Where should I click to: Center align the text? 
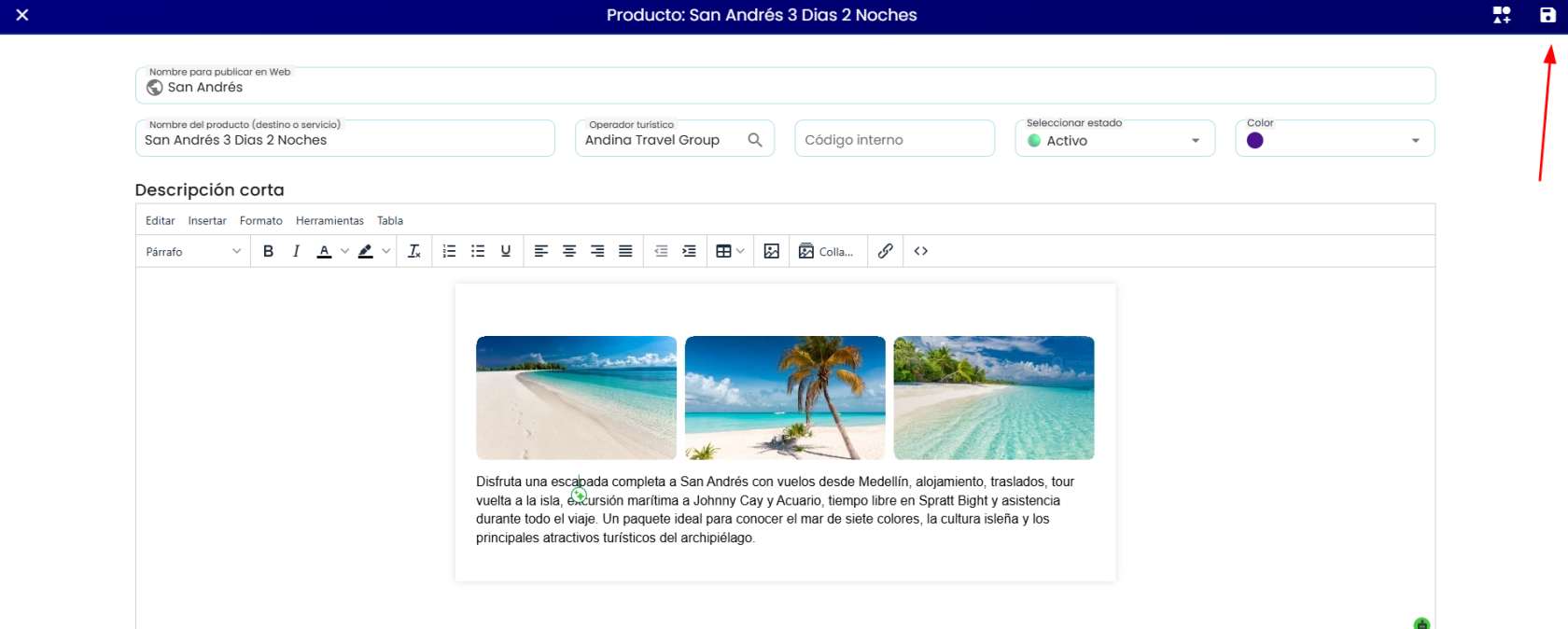point(569,251)
